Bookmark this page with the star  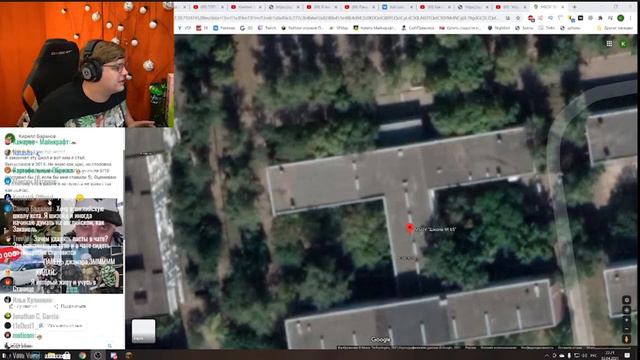click(518, 18)
